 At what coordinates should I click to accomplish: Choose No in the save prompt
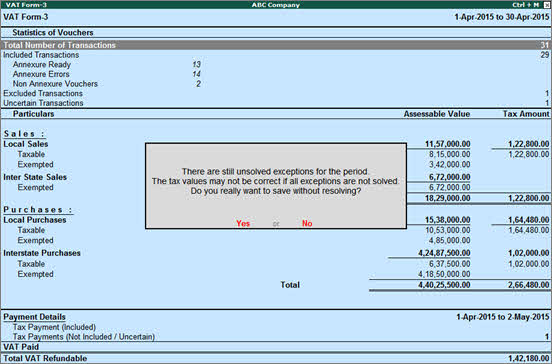(307, 223)
